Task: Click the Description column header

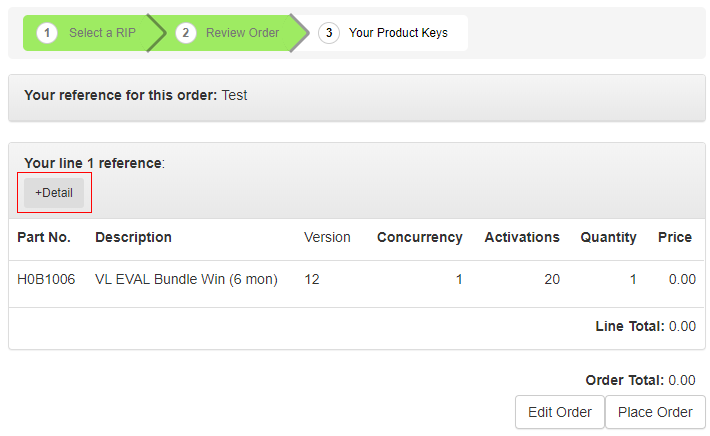Action: [x=133, y=237]
